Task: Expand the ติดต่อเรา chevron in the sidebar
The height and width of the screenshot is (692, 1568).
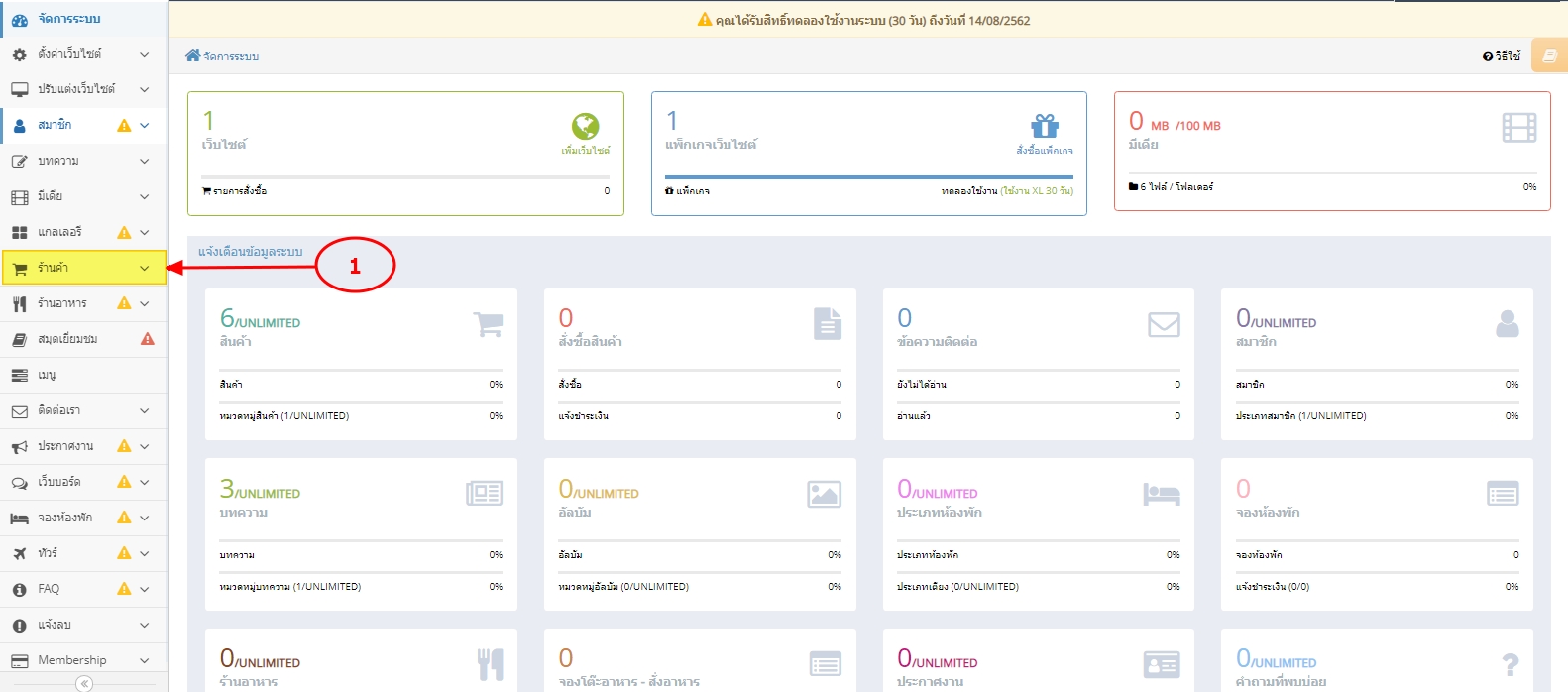Action: coord(144,410)
